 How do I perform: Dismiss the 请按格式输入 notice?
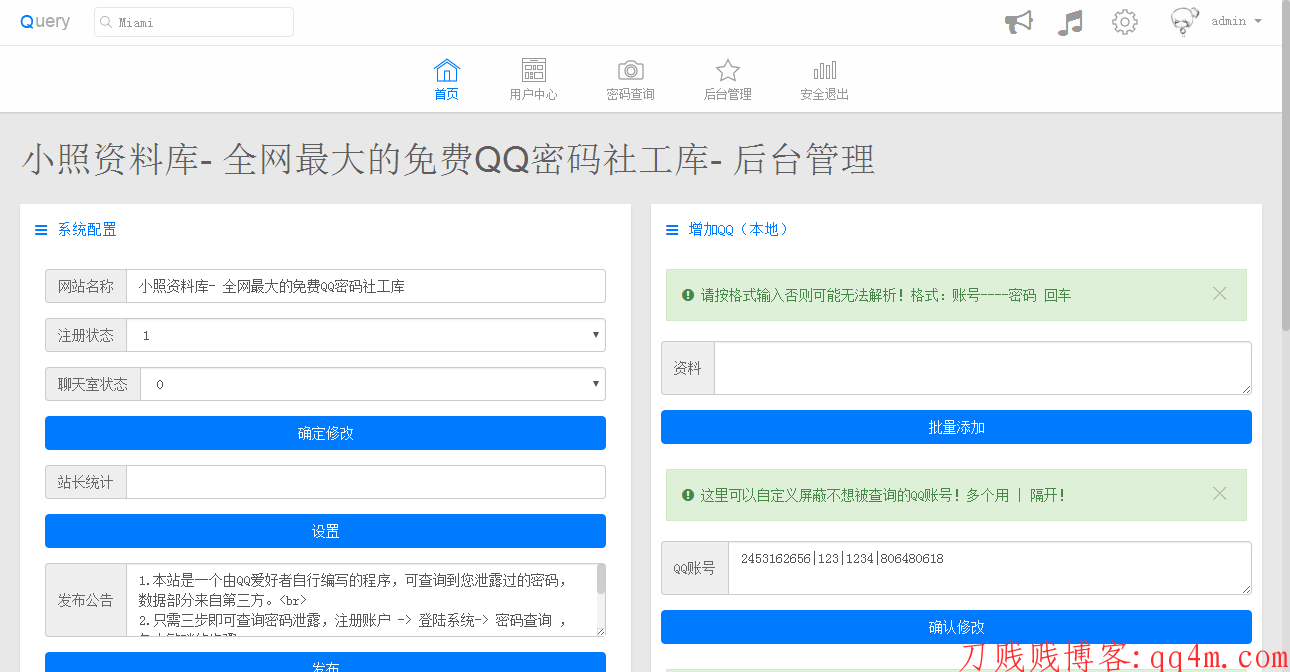pyautogui.click(x=1220, y=293)
